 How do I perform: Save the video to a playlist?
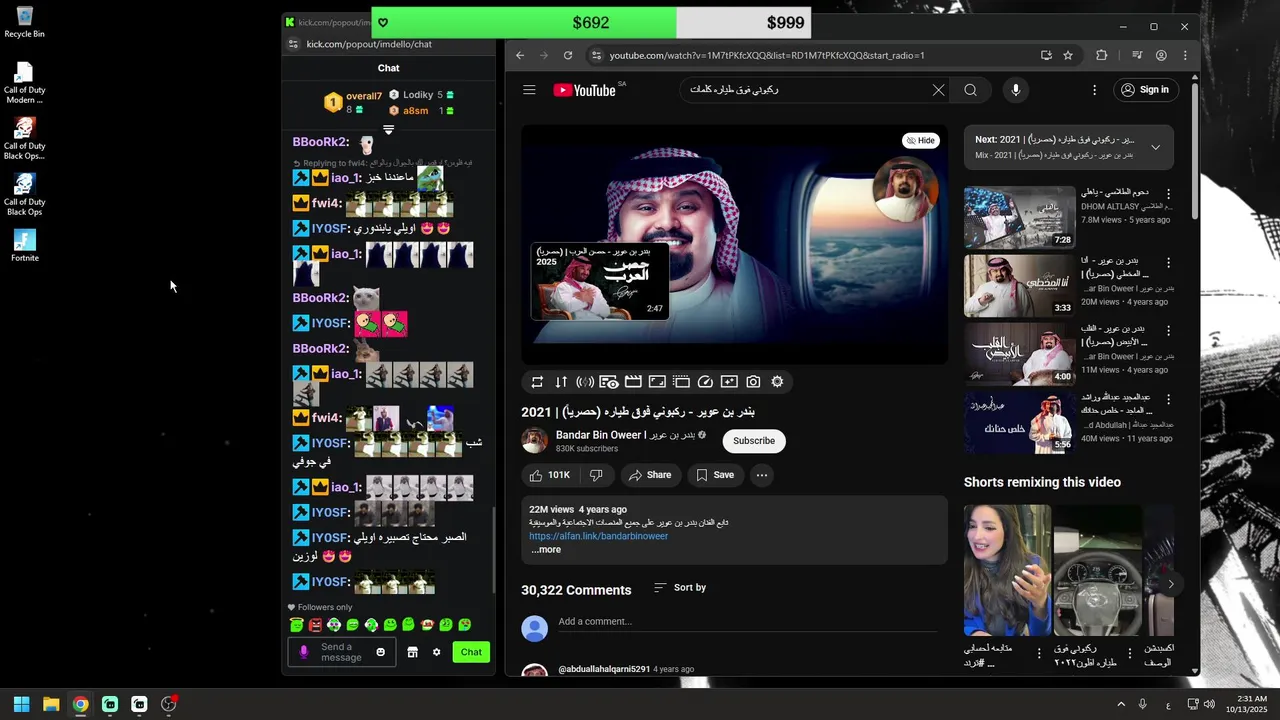(715, 475)
